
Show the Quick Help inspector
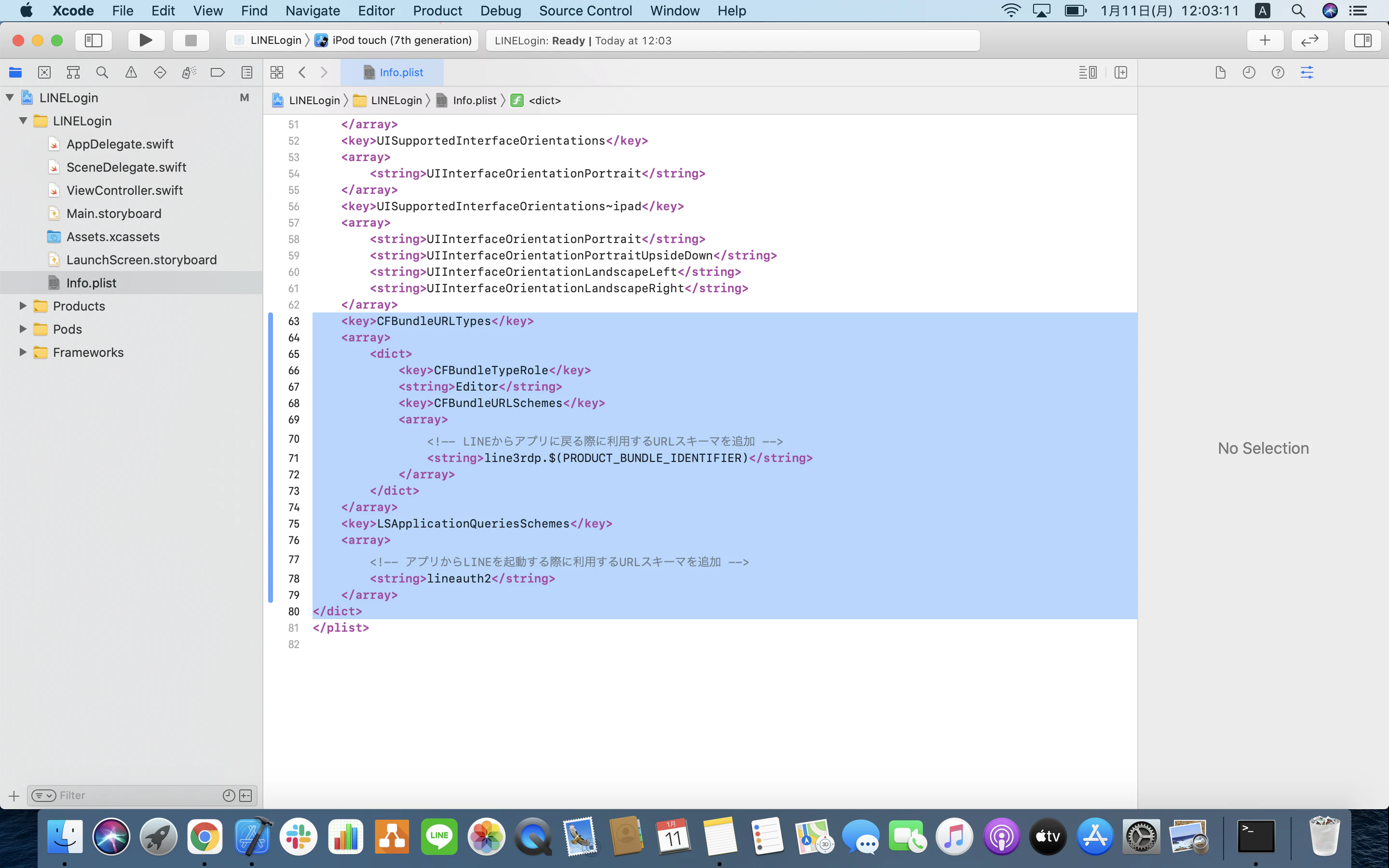pos(1278,72)
